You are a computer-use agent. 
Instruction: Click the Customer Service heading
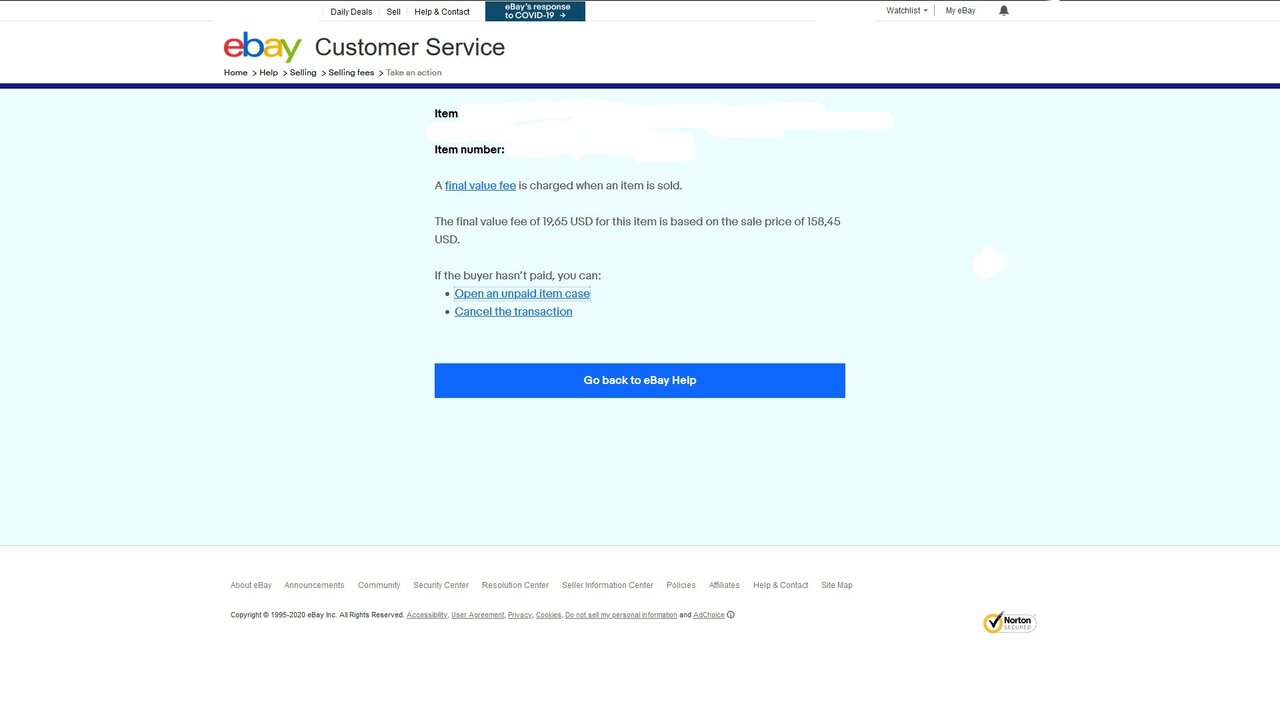[x=410, y=47]
